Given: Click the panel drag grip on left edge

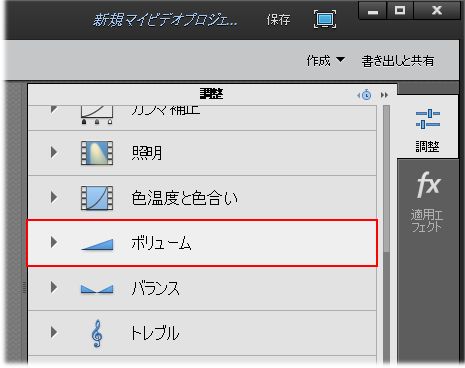Looking at the screenshot, I should pos(24,288).
